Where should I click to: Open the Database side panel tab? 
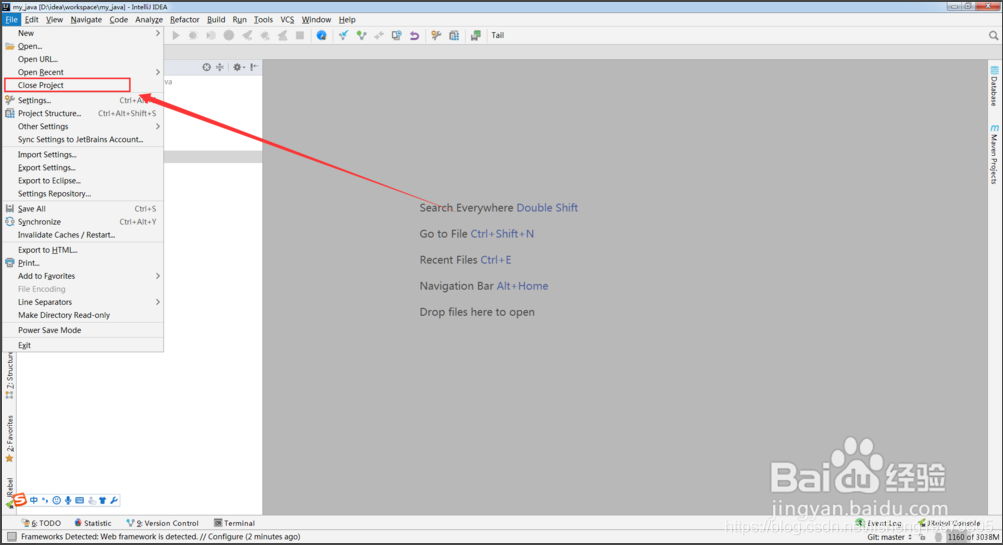tap(994, 86)
